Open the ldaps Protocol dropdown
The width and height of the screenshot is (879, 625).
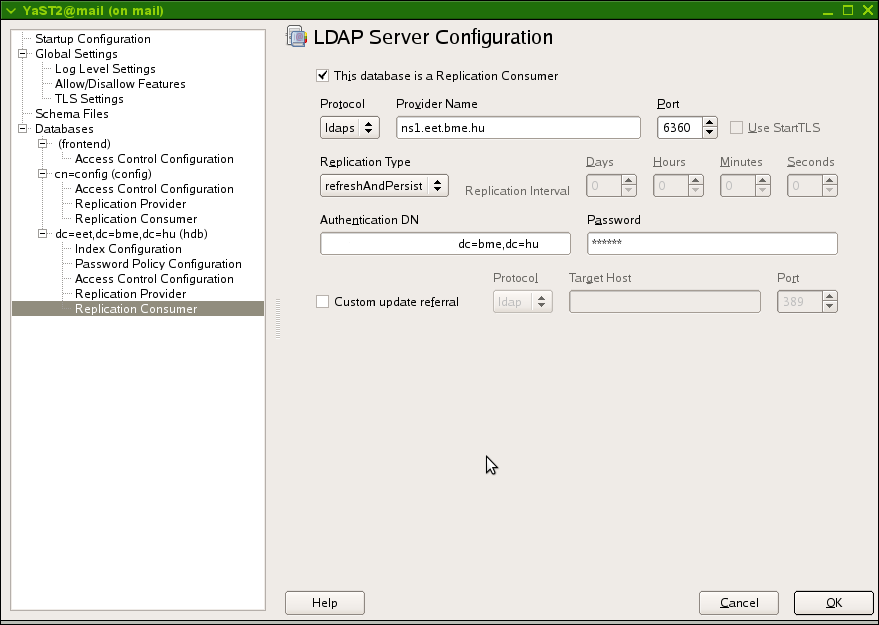350,128
